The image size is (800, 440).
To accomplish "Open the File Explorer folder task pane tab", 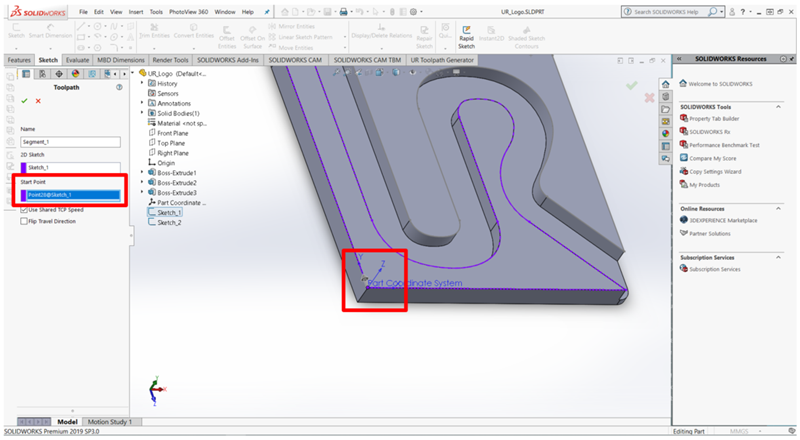I will coord(665,108).
